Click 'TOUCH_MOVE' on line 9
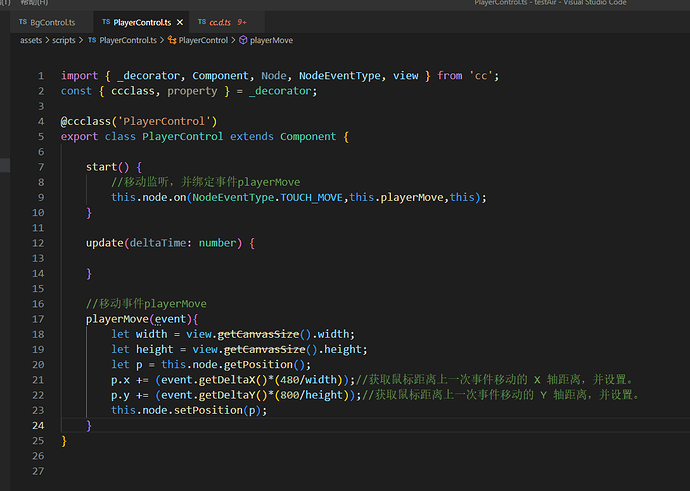Image resolution: width=690 pixels, height=491 pixels. (311, 198)
